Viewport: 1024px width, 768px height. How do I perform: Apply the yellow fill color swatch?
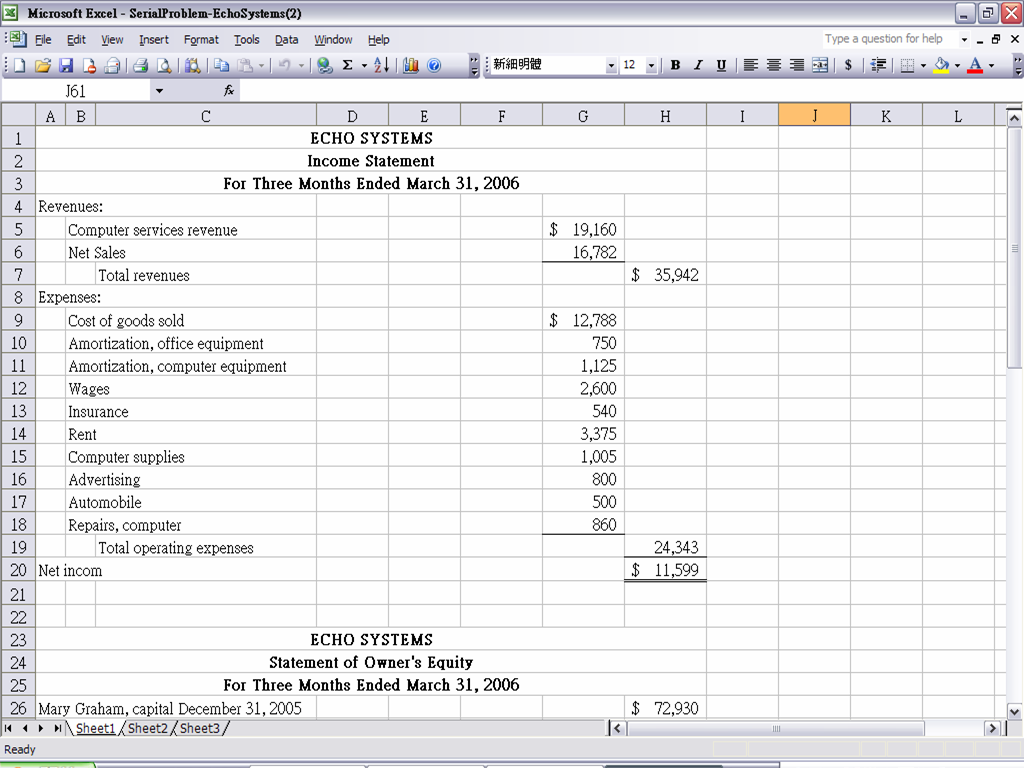pyautogui.click(x=941, y=65)
